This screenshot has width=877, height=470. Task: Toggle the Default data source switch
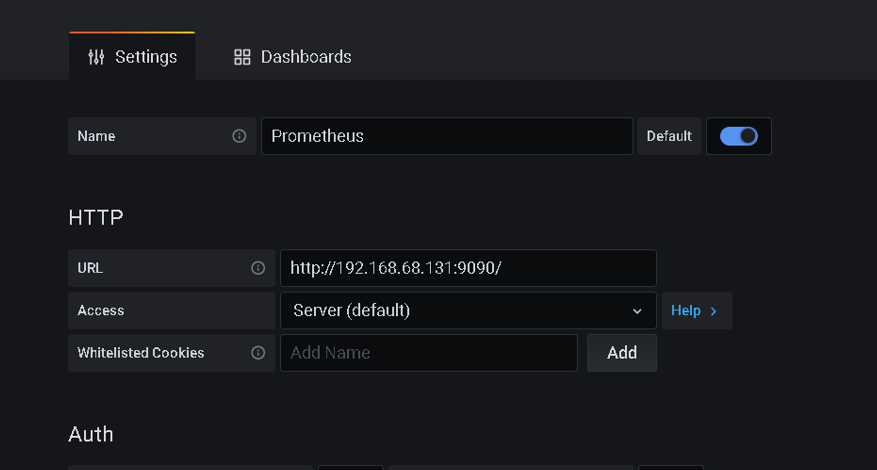click(x=739, y=136)
